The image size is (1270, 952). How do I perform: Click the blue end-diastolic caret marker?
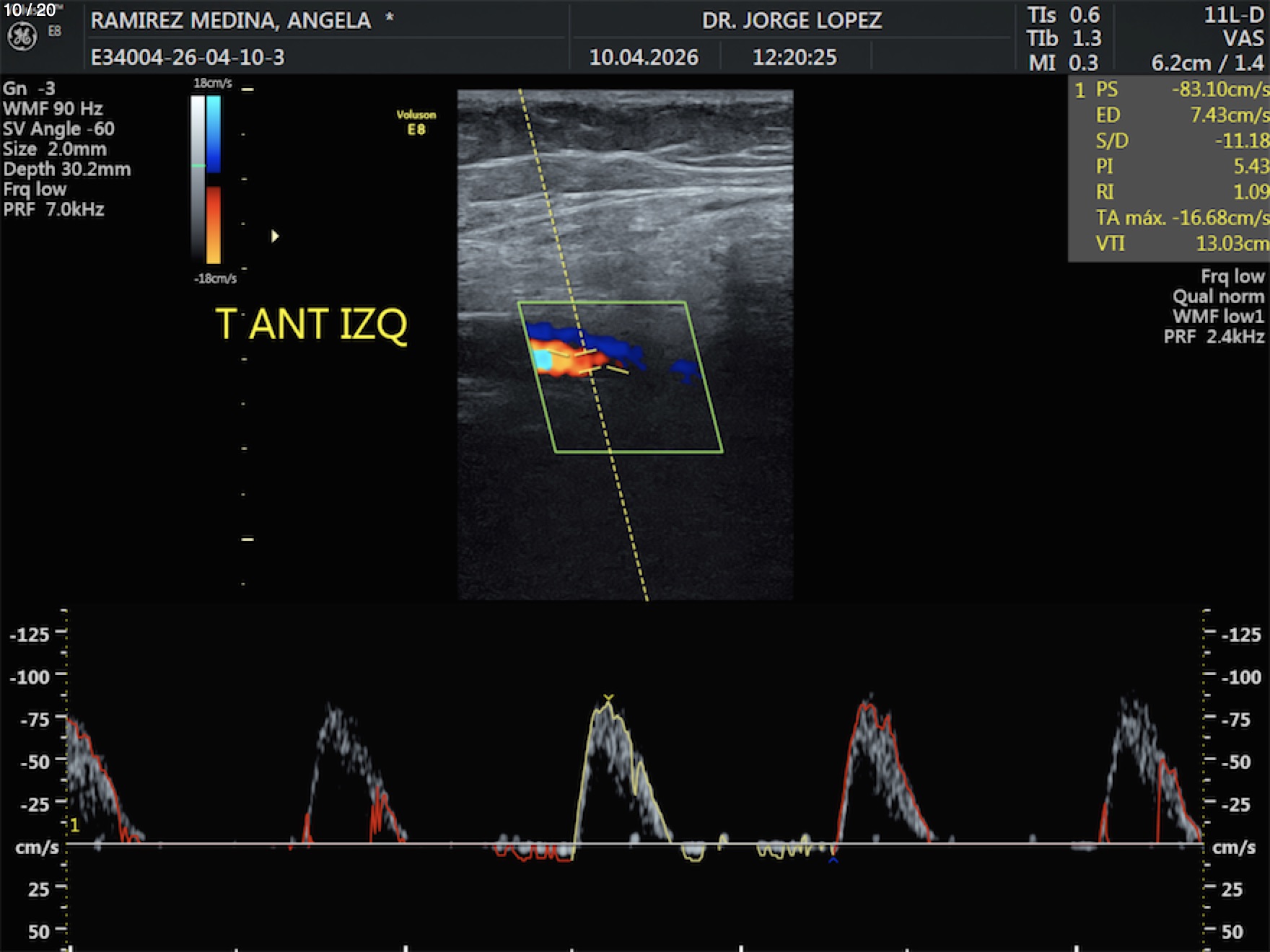(833, 860)
